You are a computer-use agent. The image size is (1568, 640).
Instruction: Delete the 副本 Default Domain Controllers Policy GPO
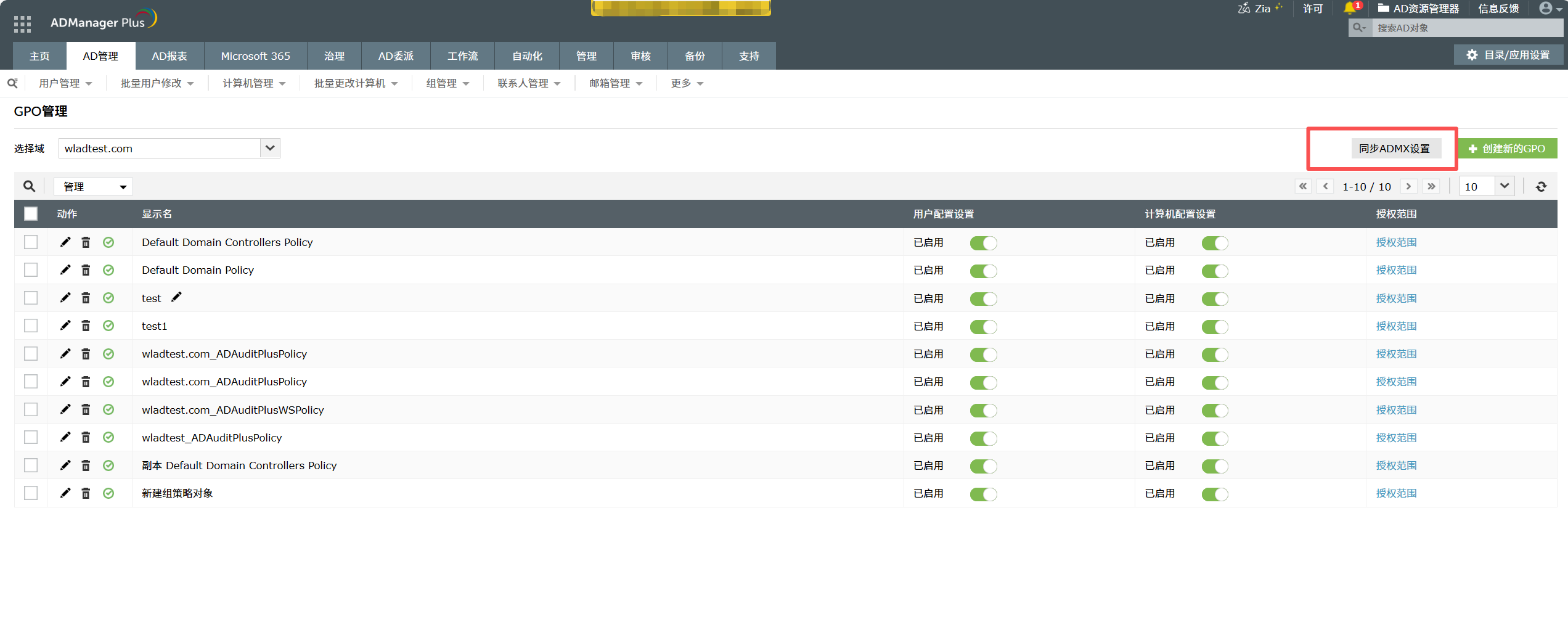click(x=86, y=466)
